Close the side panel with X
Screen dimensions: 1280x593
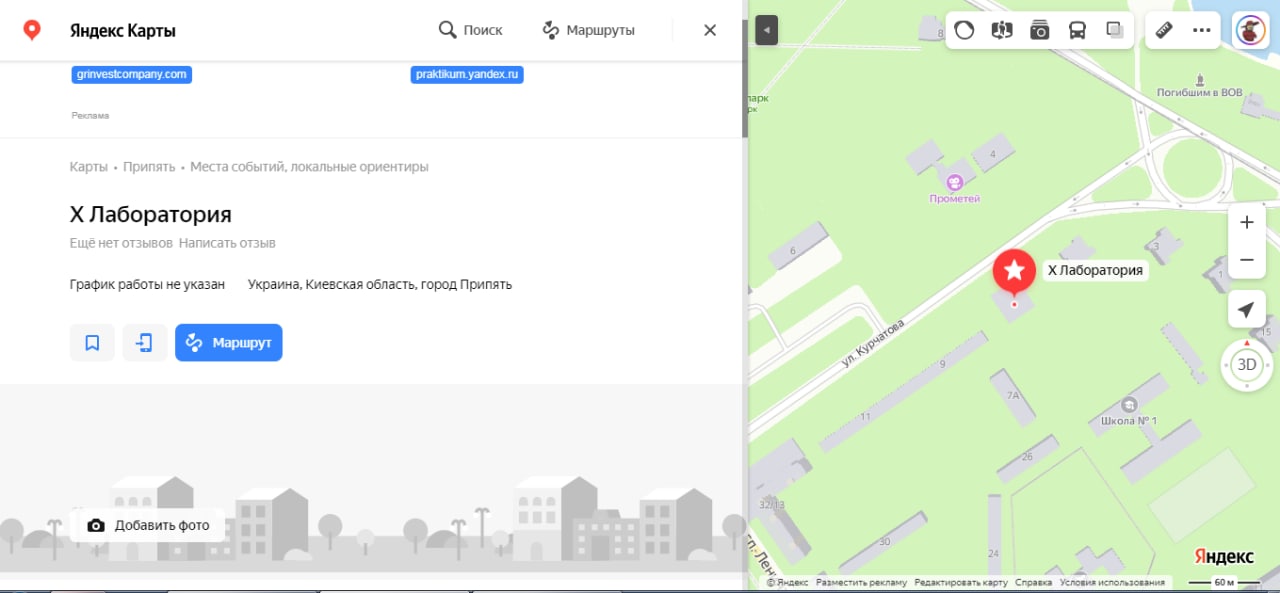(x=710, y=30)
